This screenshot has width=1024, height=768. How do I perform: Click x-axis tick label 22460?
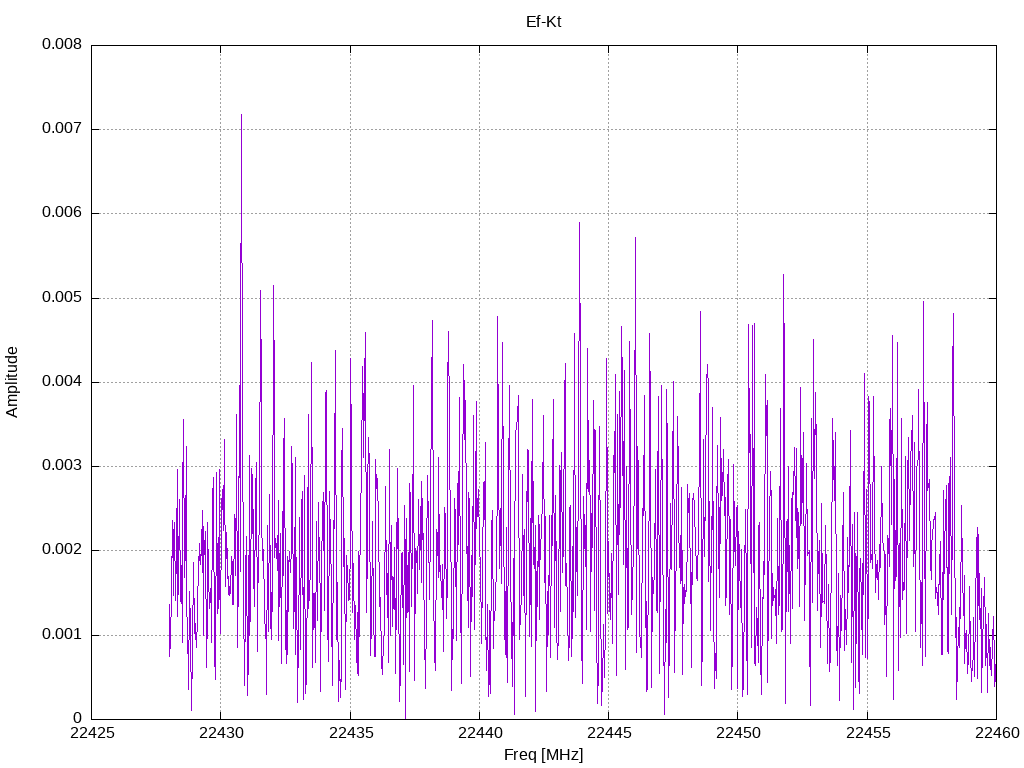(x=997, y=733)
